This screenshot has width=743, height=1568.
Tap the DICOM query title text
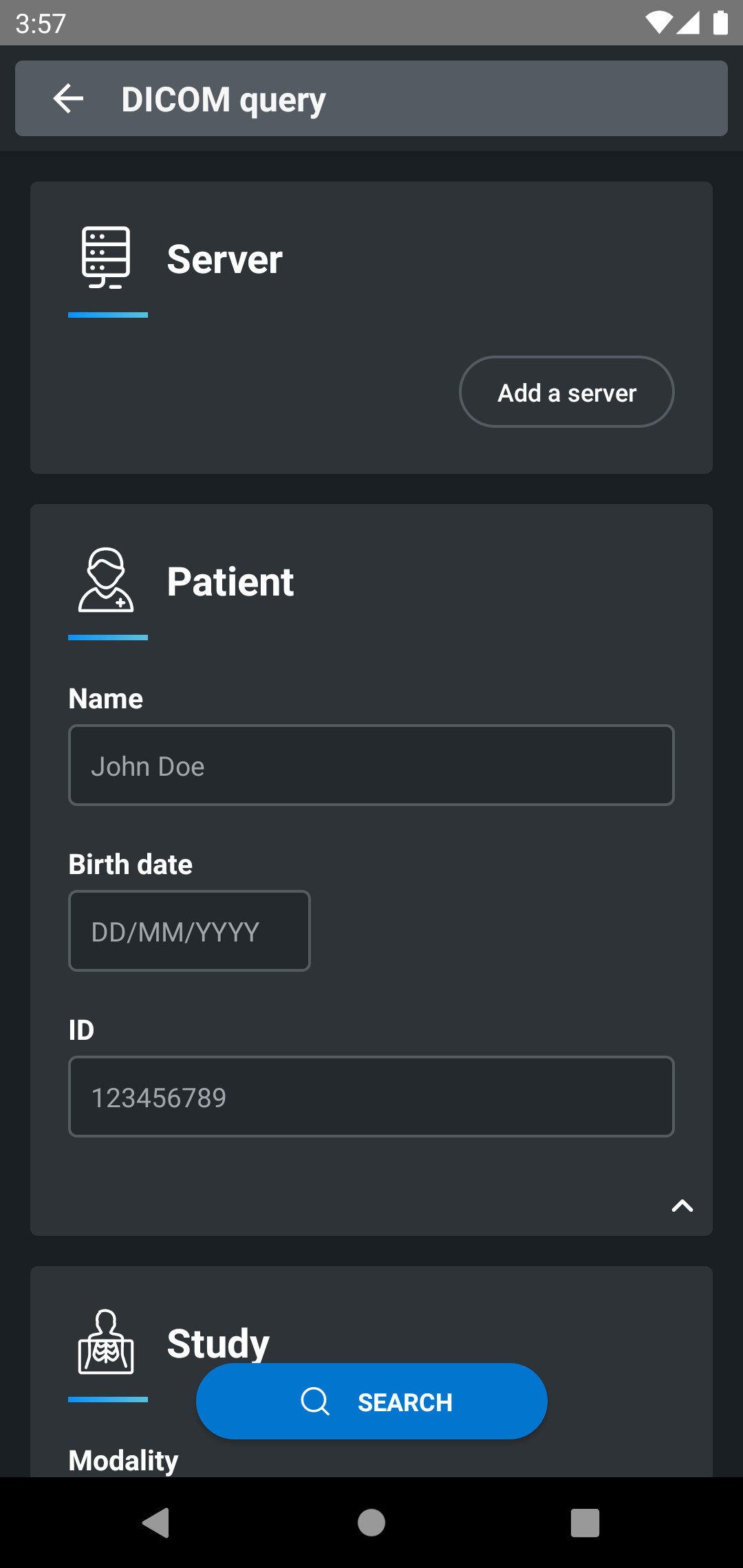tap(224, 99)
